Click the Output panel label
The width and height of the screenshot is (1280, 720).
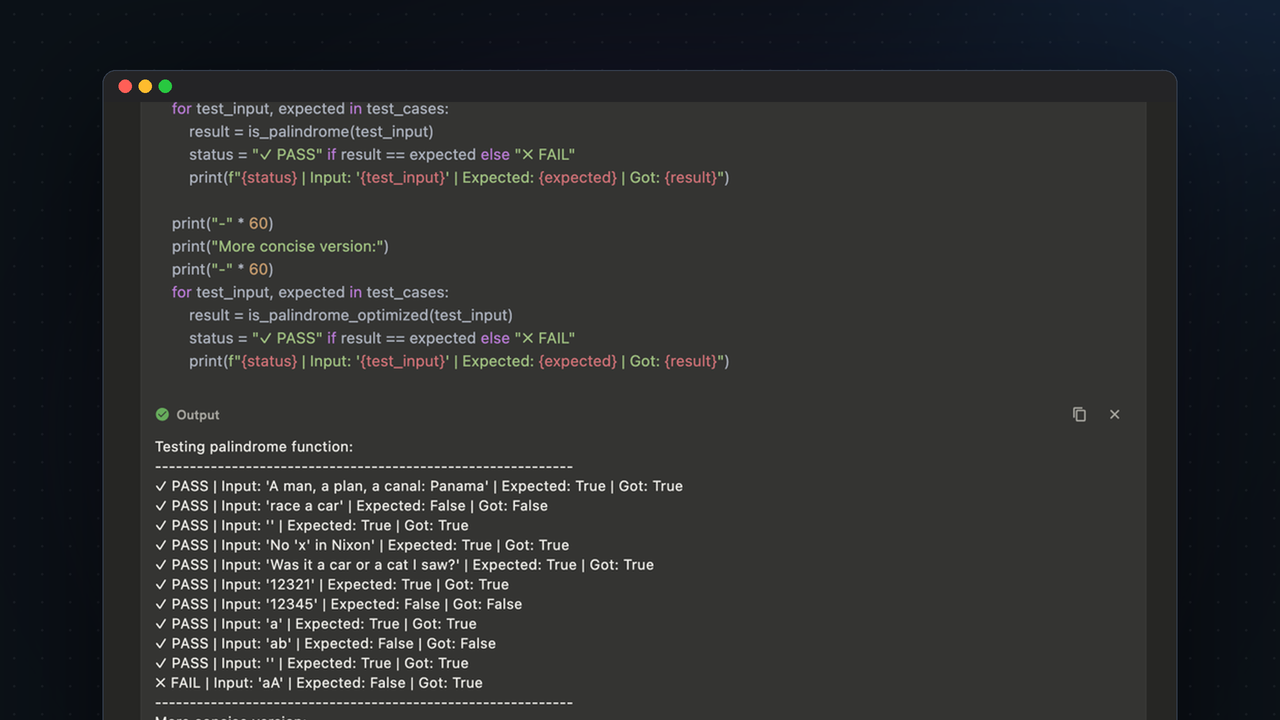pyautogui.click(x=198, y=415)
